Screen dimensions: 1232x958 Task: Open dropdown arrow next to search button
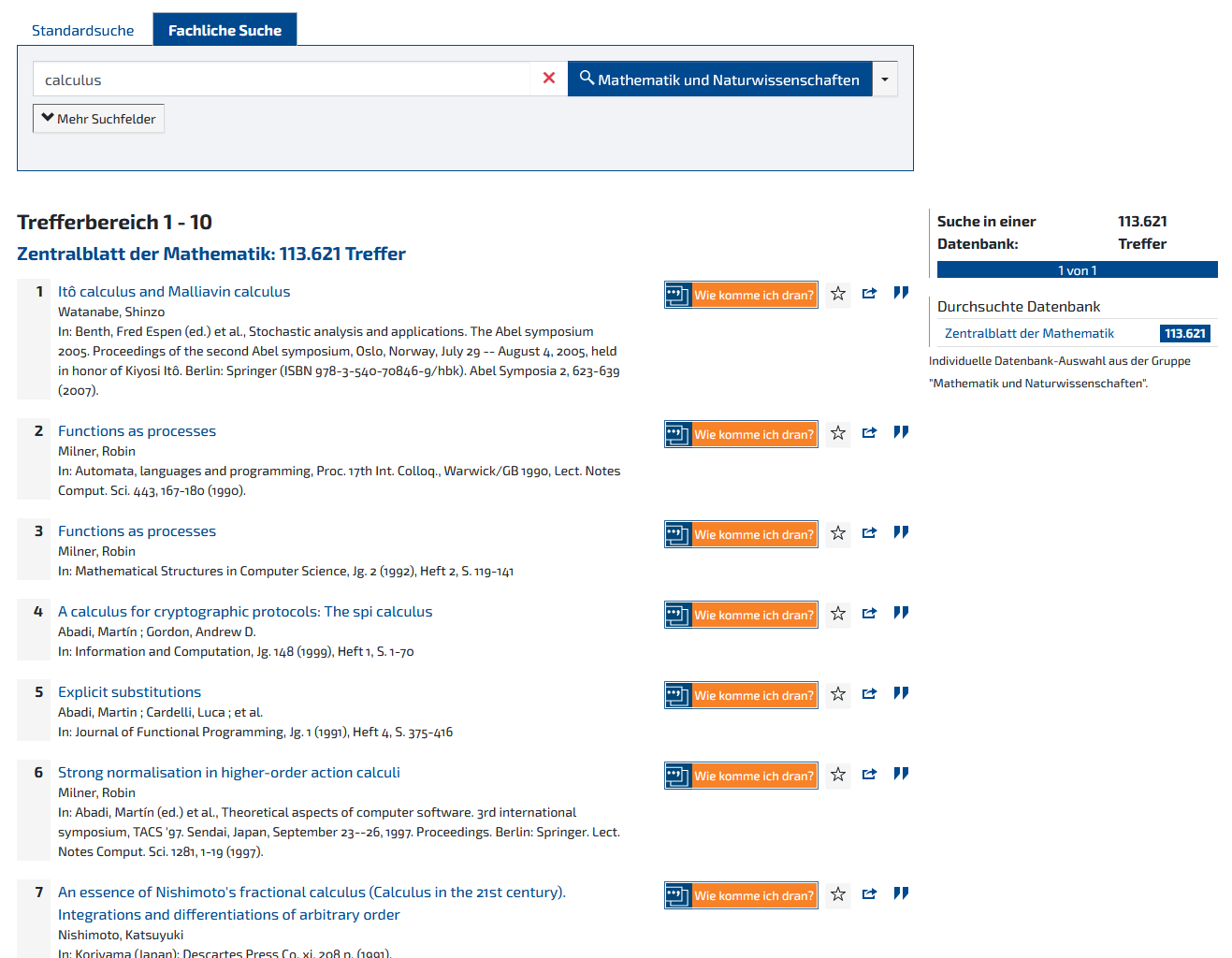(885, 80)
